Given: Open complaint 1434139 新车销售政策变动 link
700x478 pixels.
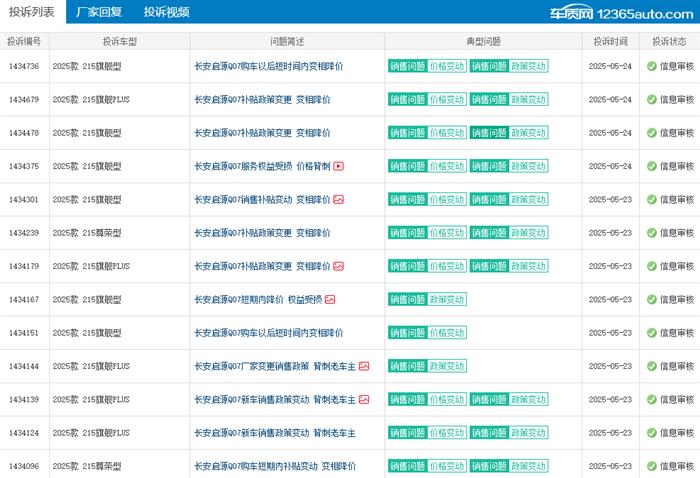Looking at the screenshot, I should pos(275,399).
